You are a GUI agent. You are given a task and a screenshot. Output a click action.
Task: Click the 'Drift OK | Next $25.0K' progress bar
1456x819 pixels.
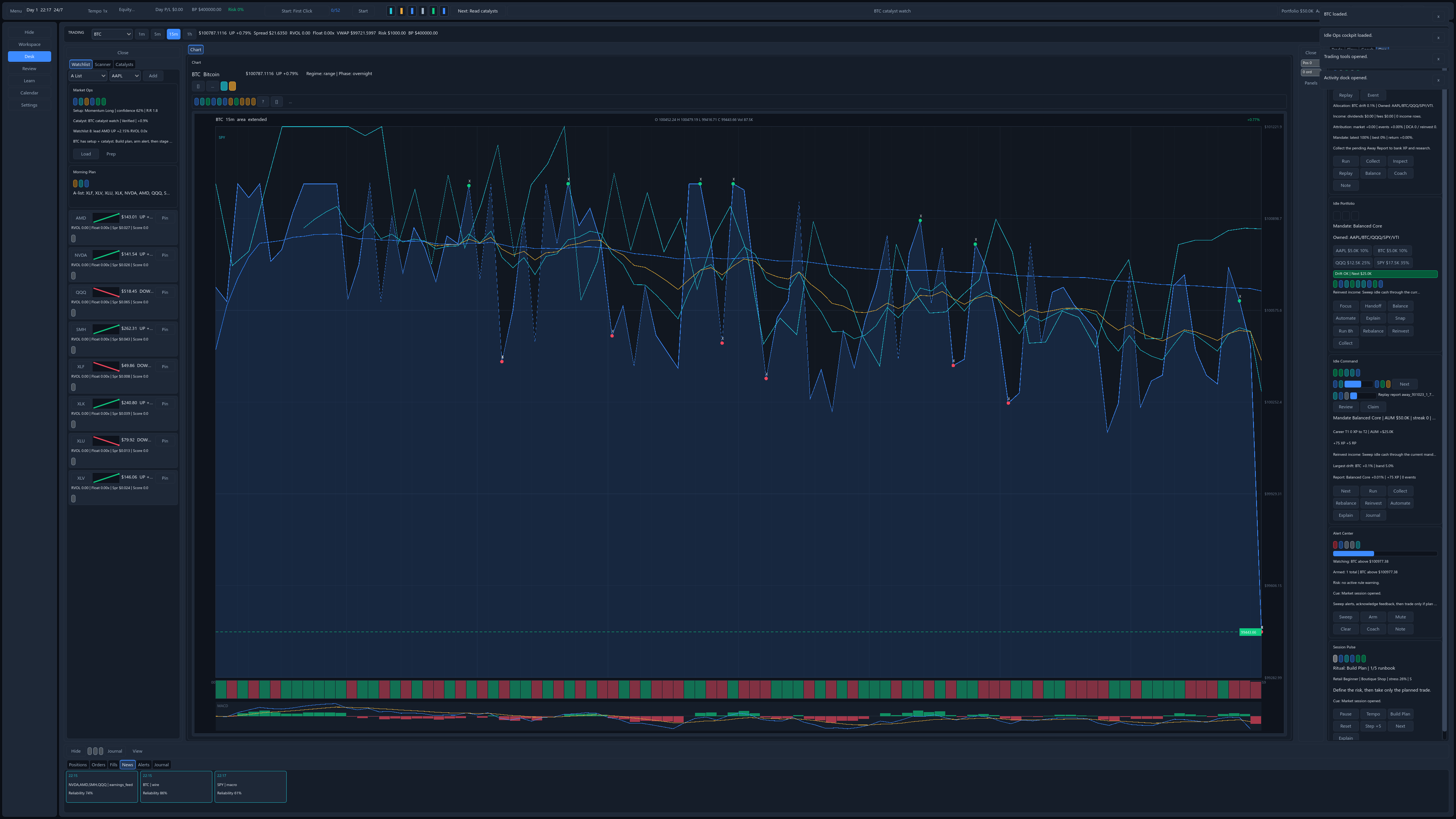point(1385,273)
